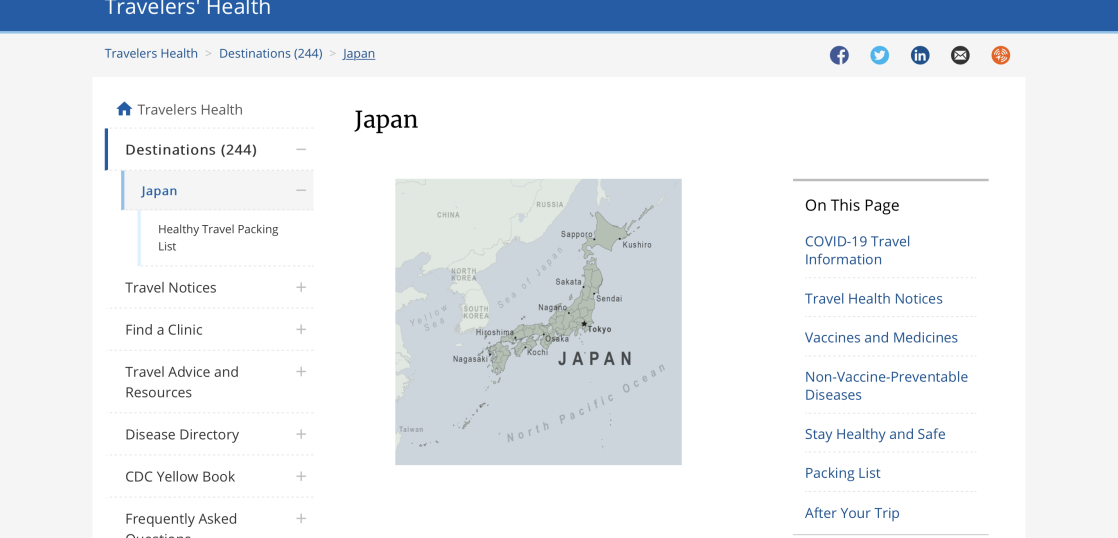Viewport: 1118px width, 538px height.
Task: Expand Travel Advice and Resources section
Action: tap(301, 372)
